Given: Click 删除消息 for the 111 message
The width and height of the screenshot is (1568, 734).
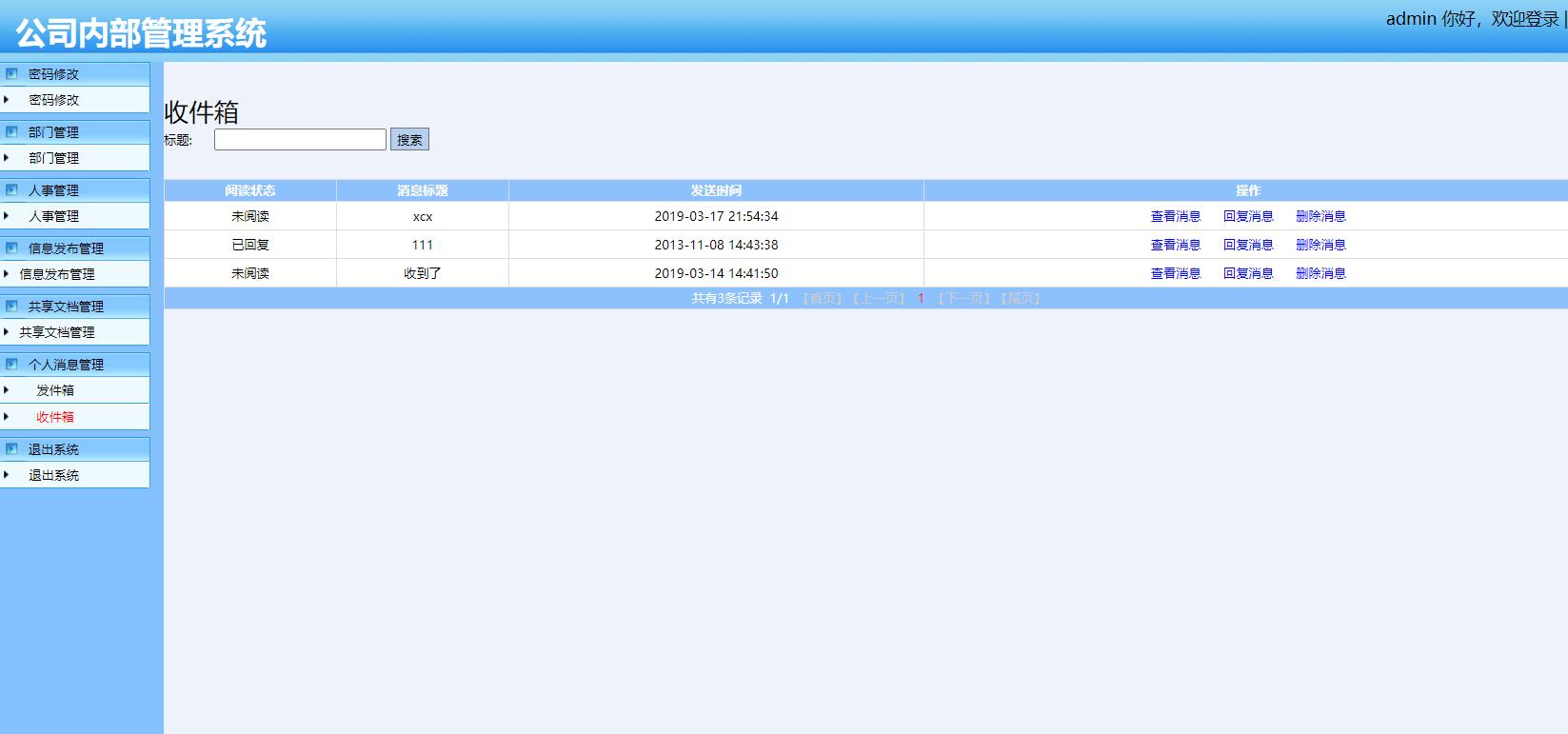Looking at the screenshot, I should tap(1320, 245).
